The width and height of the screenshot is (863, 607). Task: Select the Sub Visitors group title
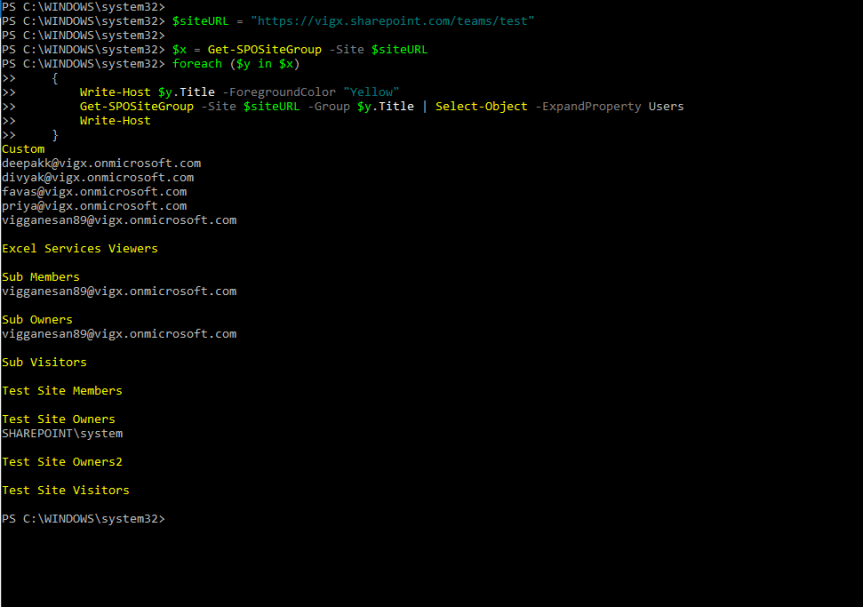(x=44, y=362)
